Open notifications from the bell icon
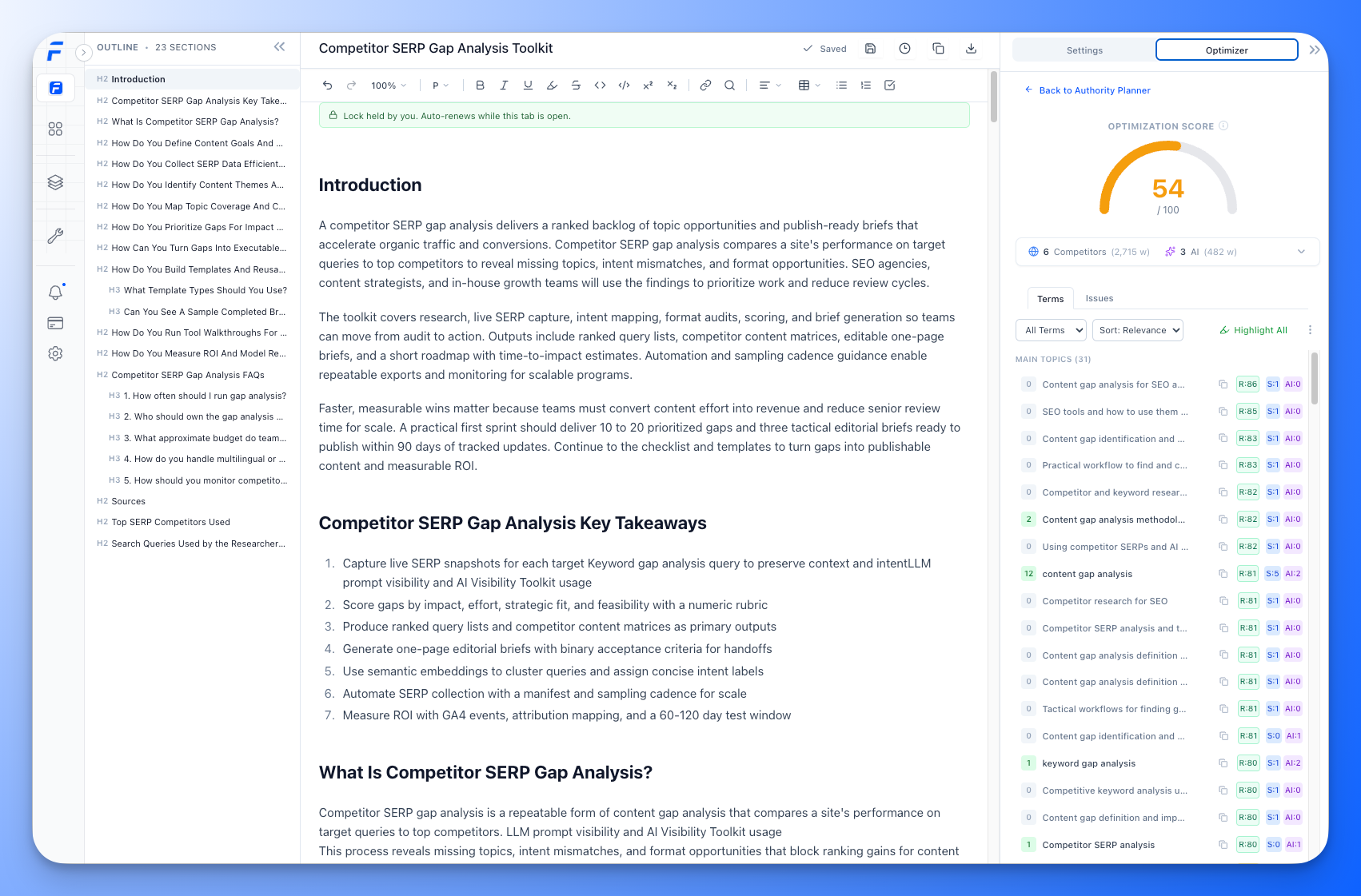 [55, 292]
